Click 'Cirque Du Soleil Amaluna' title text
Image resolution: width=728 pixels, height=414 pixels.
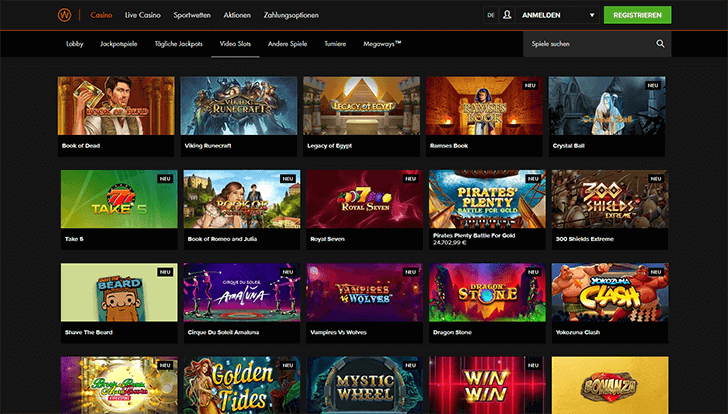point(223,332)
